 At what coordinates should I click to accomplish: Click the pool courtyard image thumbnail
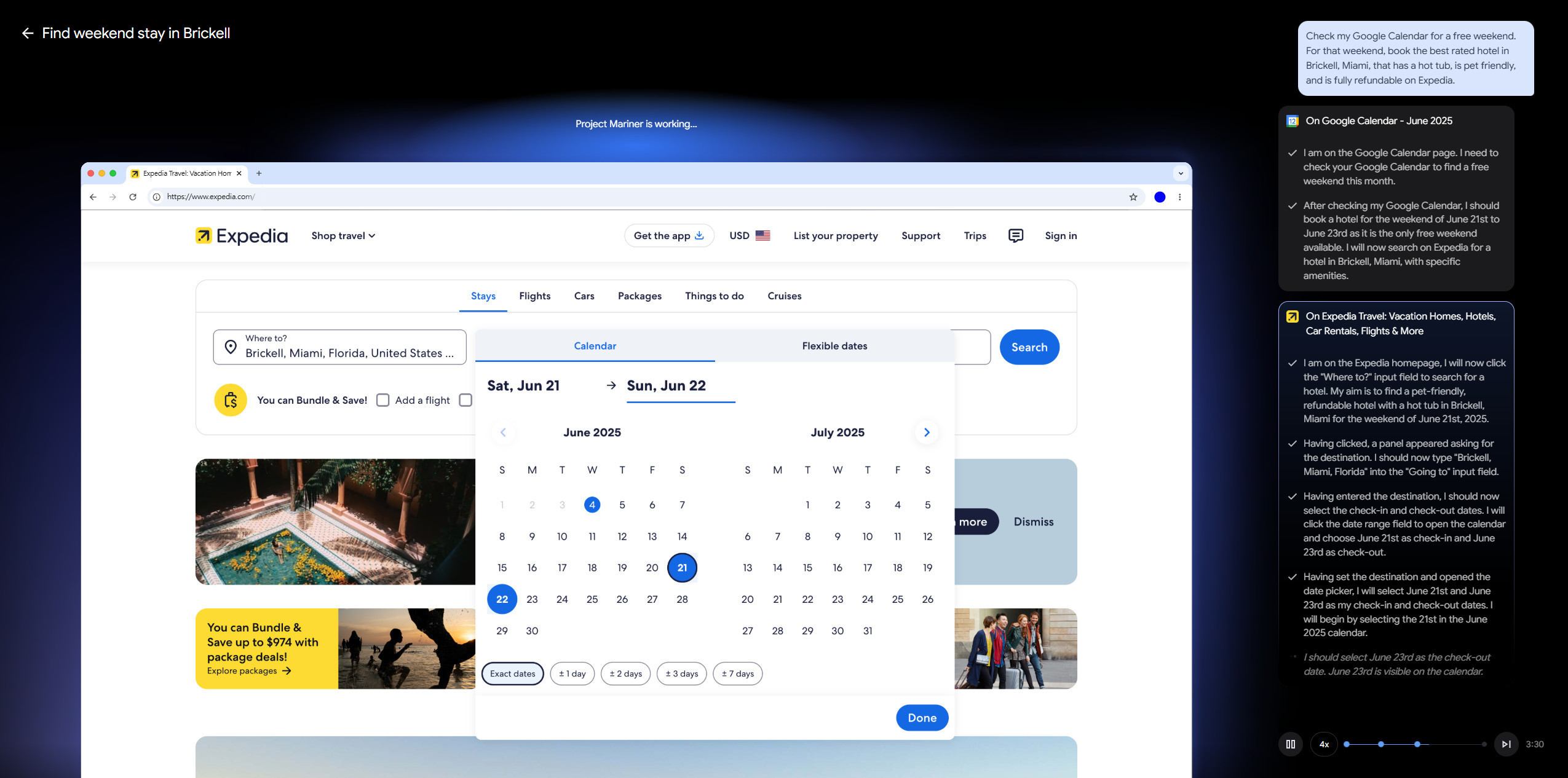[x=335, y=522]
